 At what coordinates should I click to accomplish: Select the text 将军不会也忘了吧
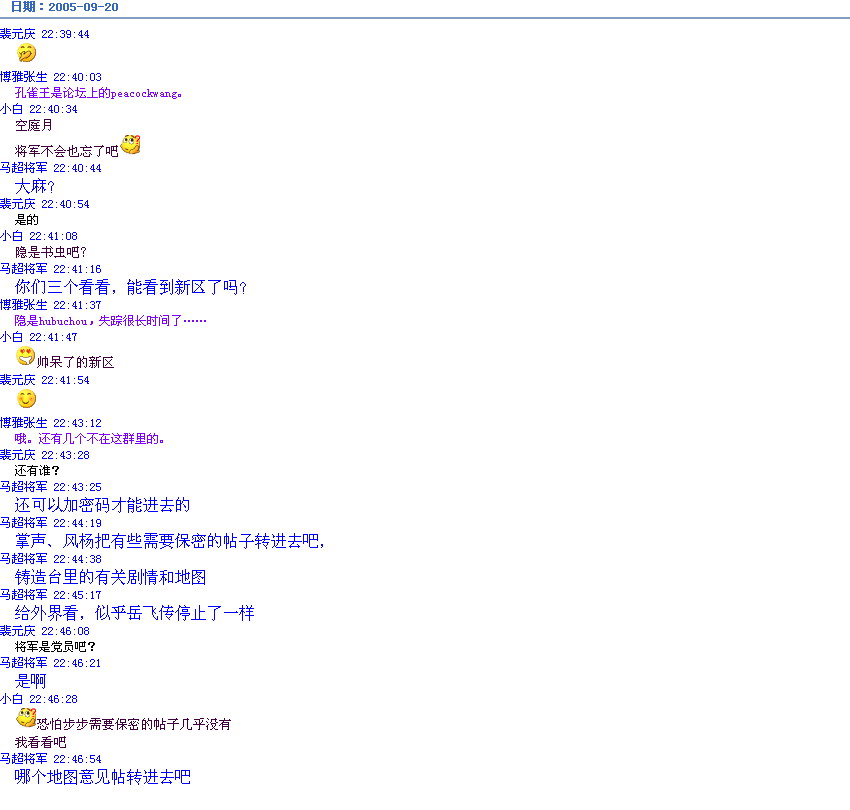click(x=66, y=151)
